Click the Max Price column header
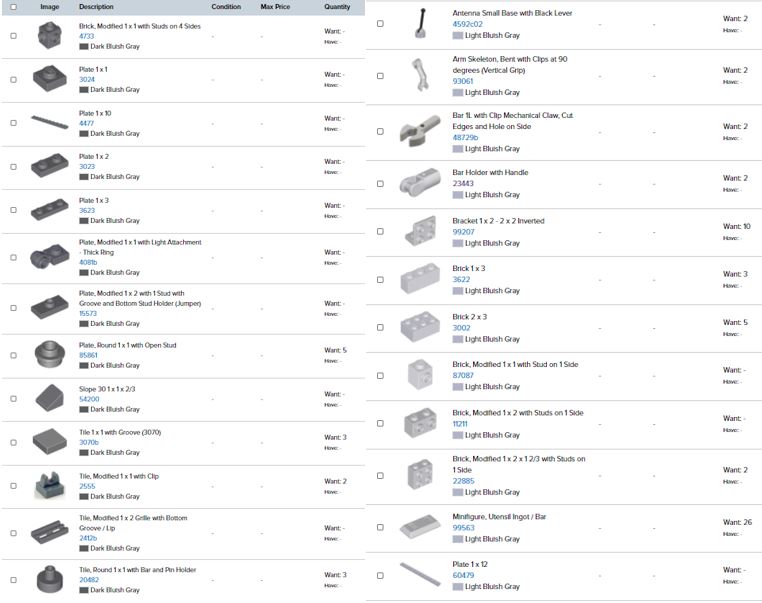 (275, 7)
